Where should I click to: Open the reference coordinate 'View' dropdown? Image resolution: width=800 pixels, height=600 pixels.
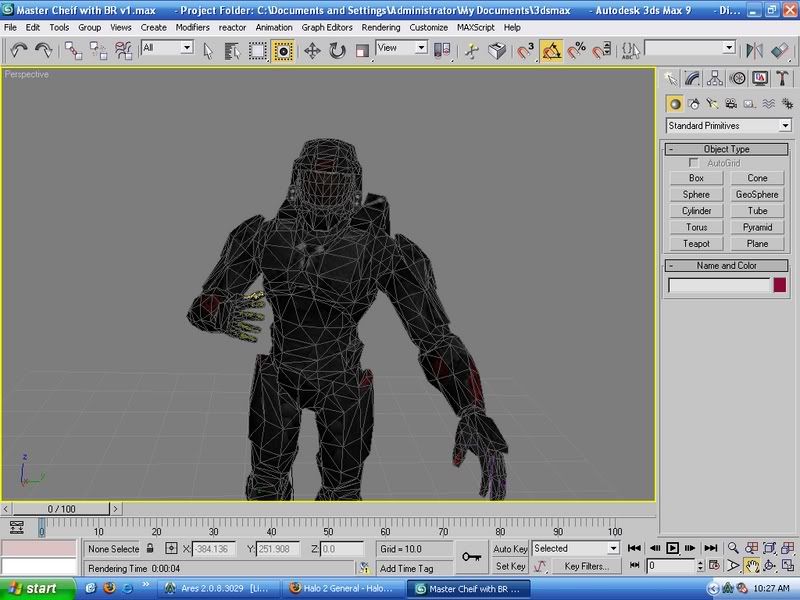tap(402, 48)
